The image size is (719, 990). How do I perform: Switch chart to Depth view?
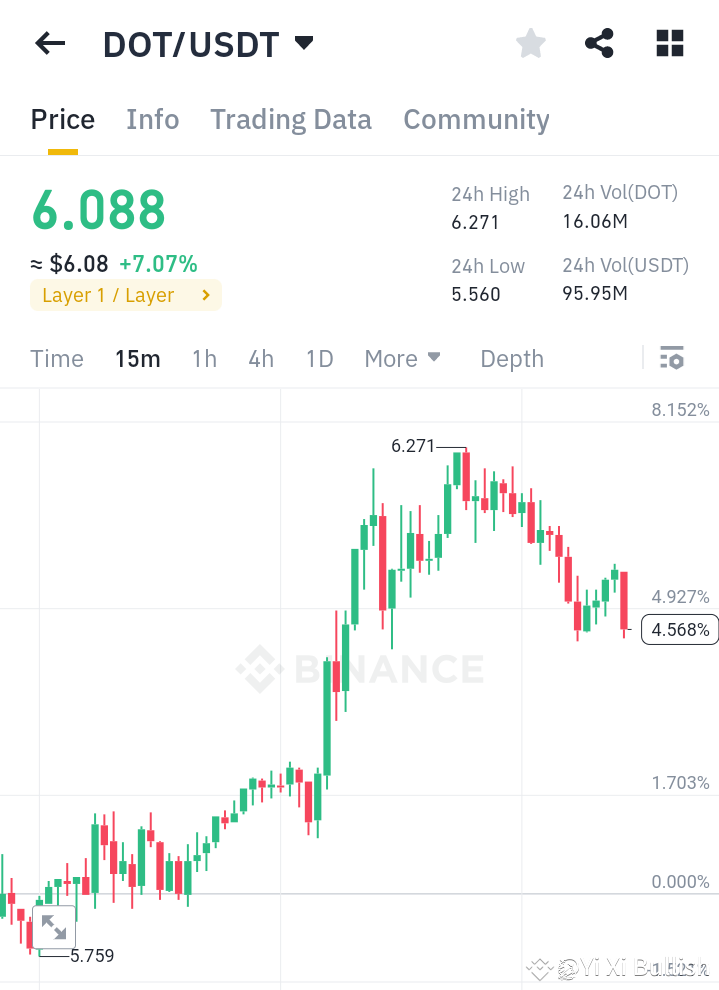pyautogui.click(x=511, y=358)
